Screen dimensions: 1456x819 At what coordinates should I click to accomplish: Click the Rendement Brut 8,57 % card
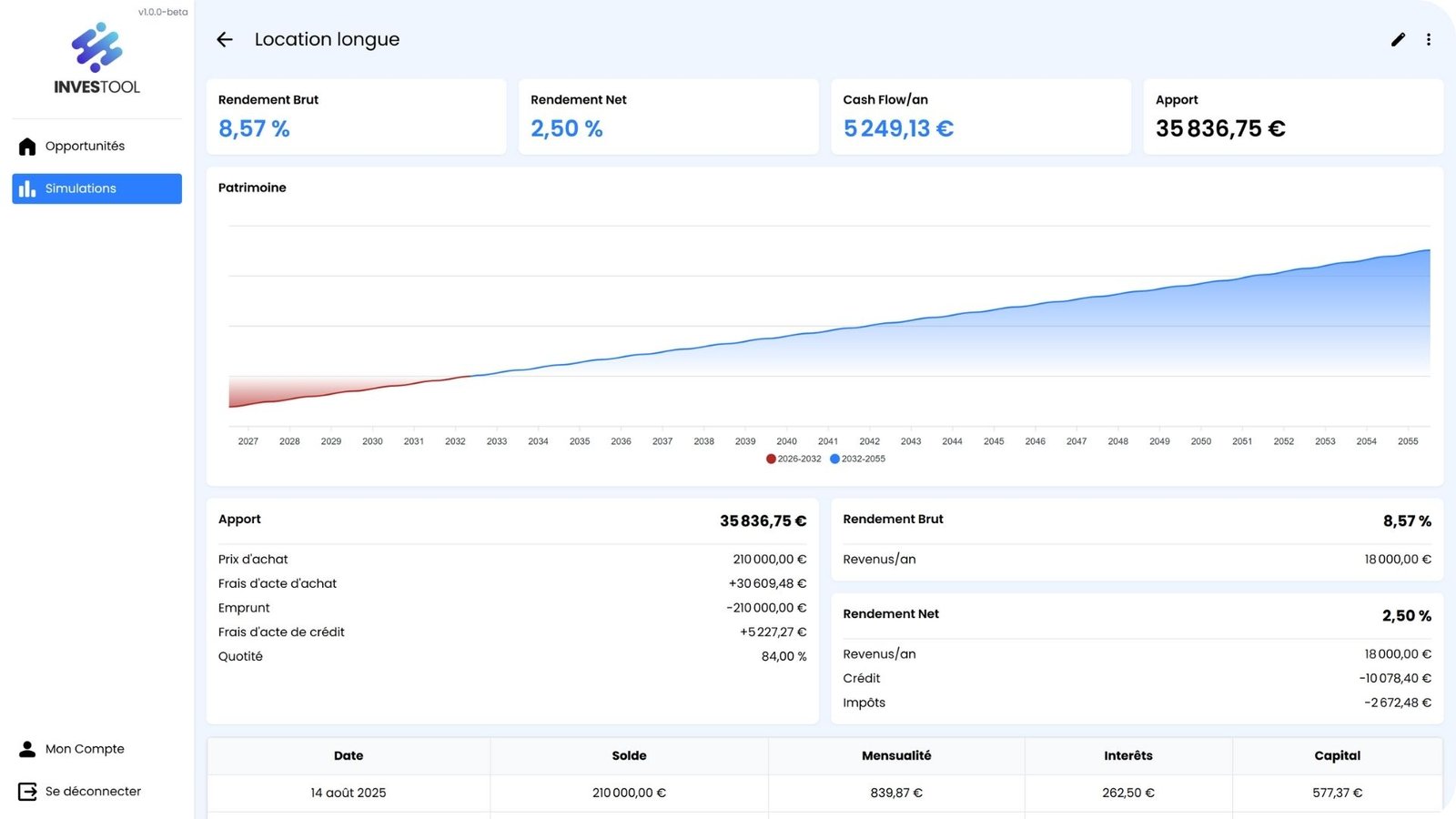click(x=356, y=116)
